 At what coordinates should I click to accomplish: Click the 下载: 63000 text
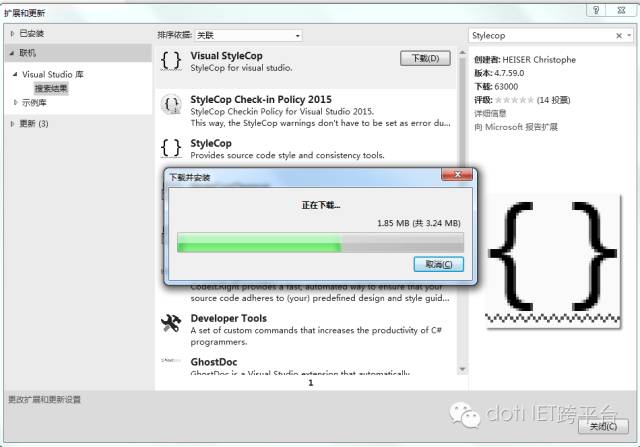(496, 87)
